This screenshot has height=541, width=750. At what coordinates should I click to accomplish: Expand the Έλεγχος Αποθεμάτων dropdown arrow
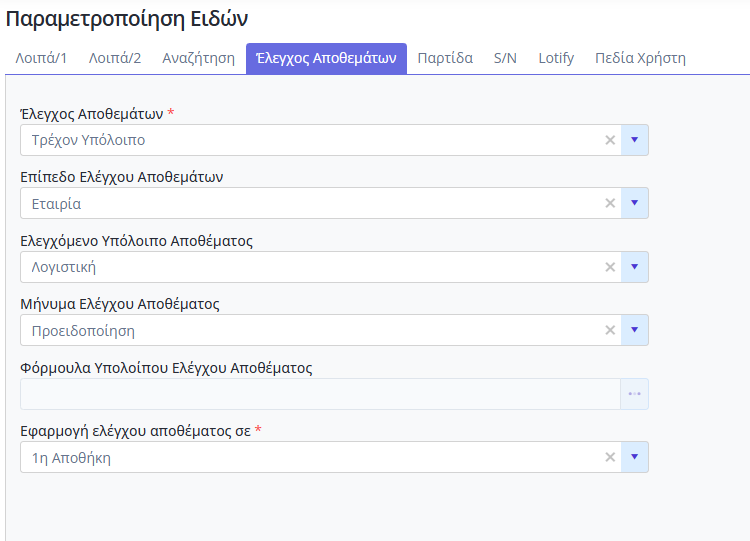[x=635, y=140]
